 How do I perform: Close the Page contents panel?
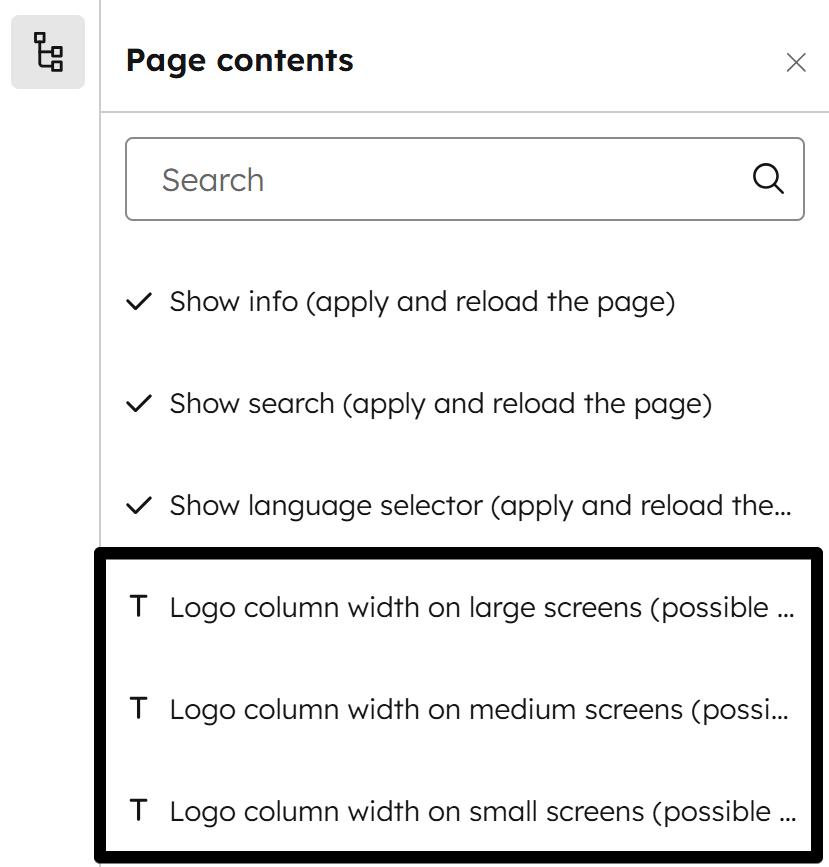click(x=796, y=62)
